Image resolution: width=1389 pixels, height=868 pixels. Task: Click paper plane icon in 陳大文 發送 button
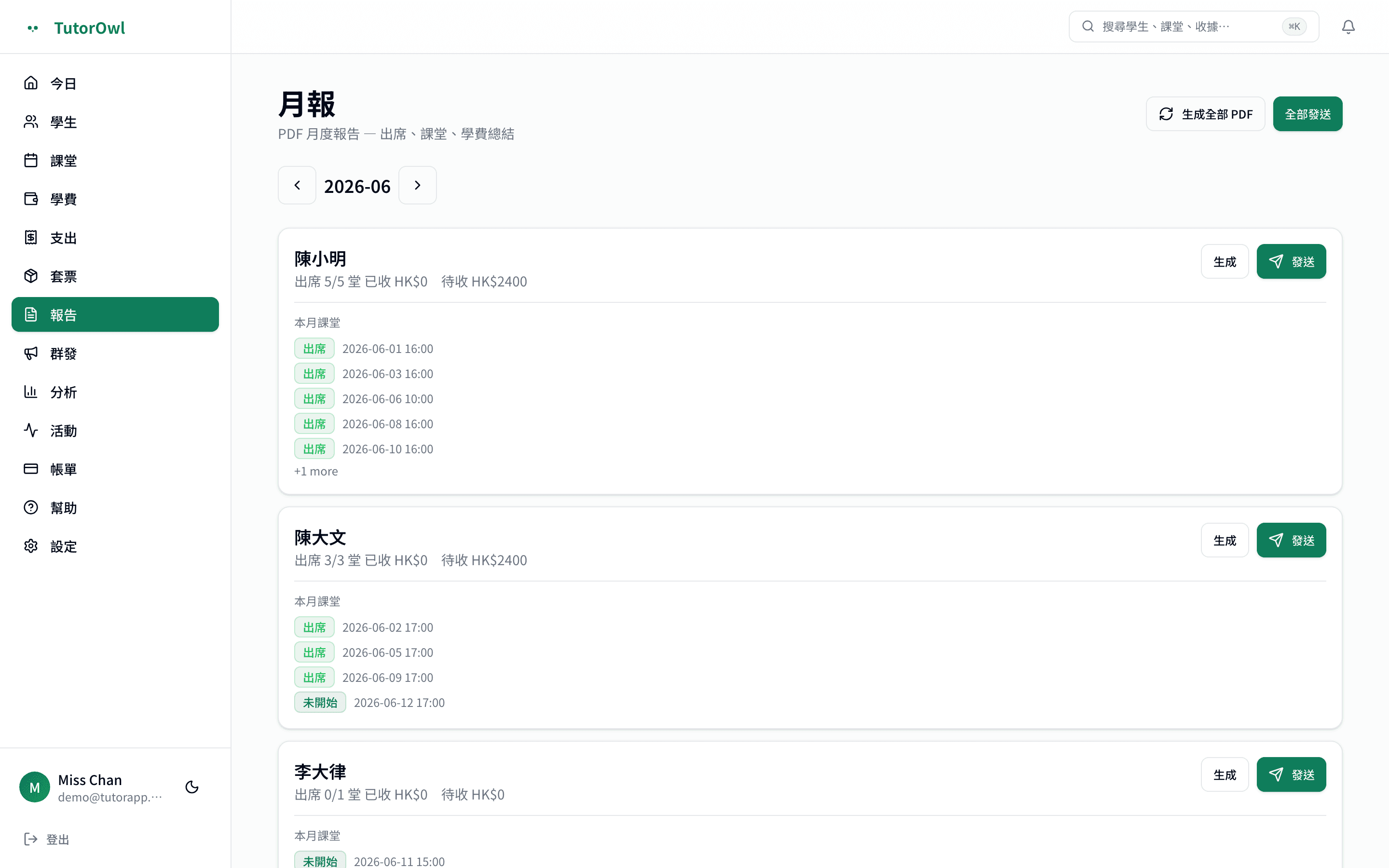coord(1276,540)
